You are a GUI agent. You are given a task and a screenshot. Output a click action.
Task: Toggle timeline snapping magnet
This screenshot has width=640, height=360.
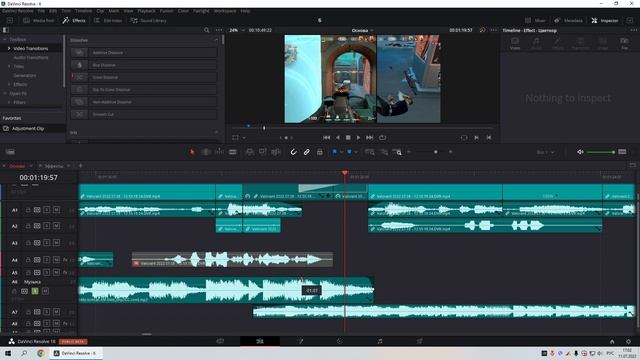[293, 152]
